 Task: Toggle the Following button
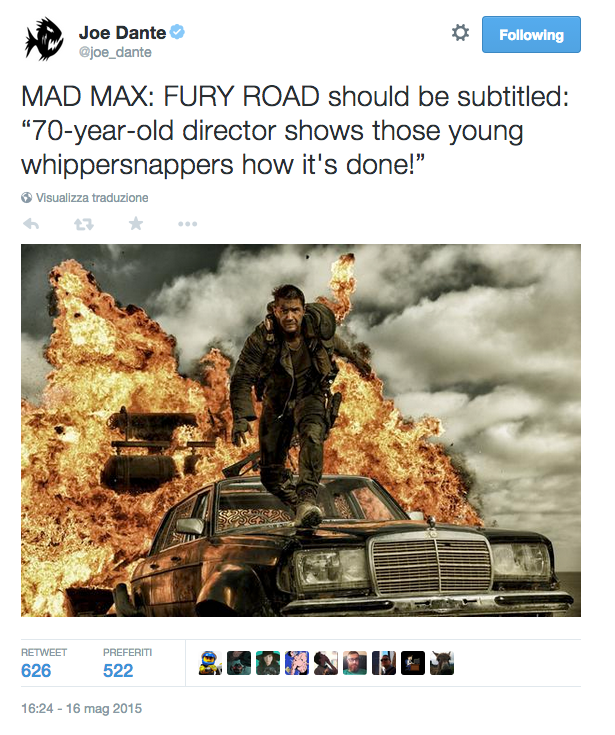tap(531, 35)
